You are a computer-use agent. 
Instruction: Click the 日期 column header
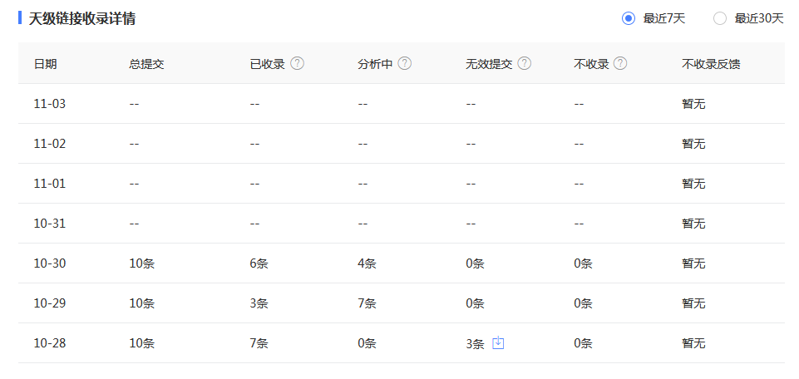pyautogui.click(x=45, y=64)
